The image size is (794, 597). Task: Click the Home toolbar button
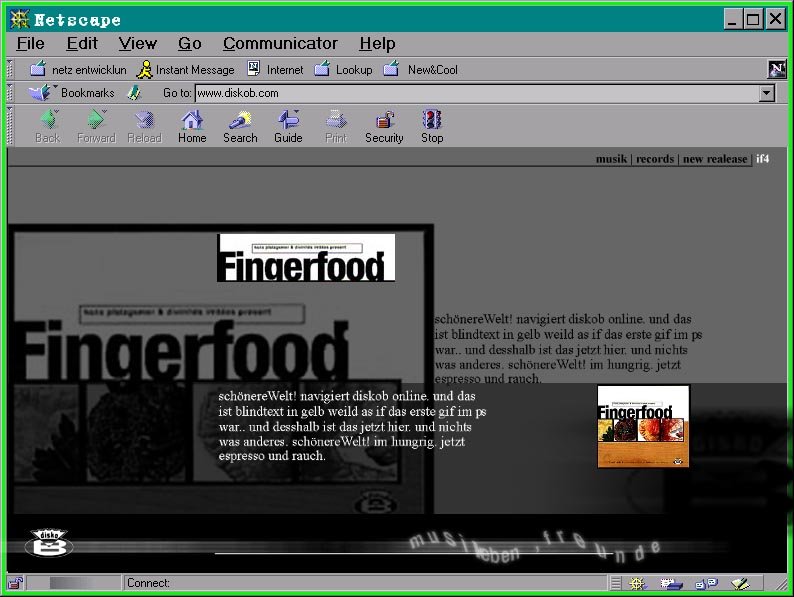(192, 126)
